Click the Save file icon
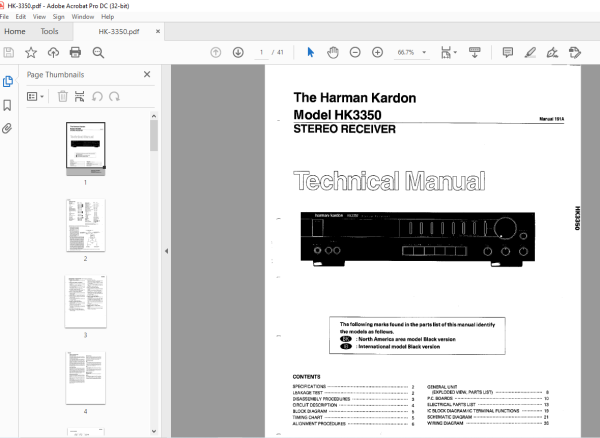The width and height of the screenshot is (600, 438). 8,52
